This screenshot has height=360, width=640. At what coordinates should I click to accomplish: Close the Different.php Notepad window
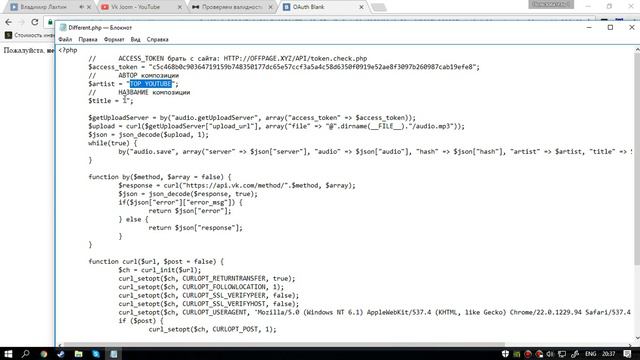[631, 27]
